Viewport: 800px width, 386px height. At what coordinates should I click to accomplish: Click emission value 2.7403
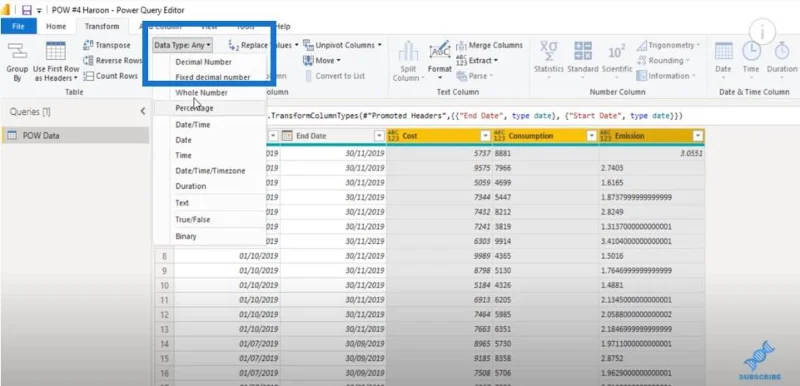[652, 168]
